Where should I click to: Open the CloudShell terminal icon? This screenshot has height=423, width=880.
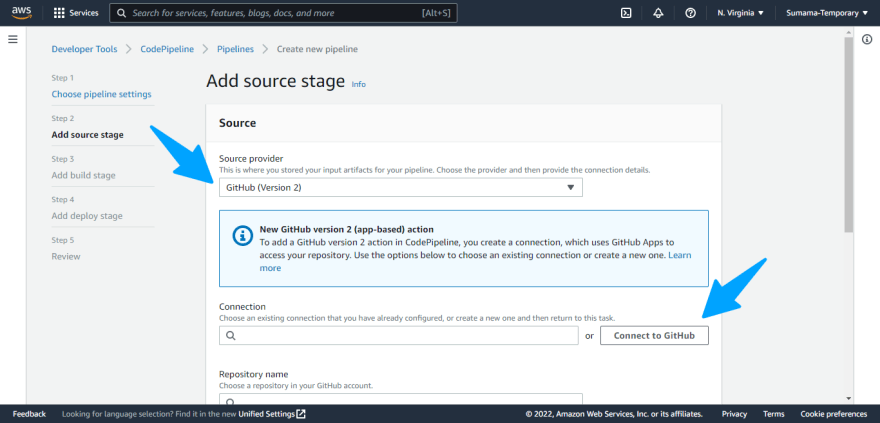click(x=626, y=13)
